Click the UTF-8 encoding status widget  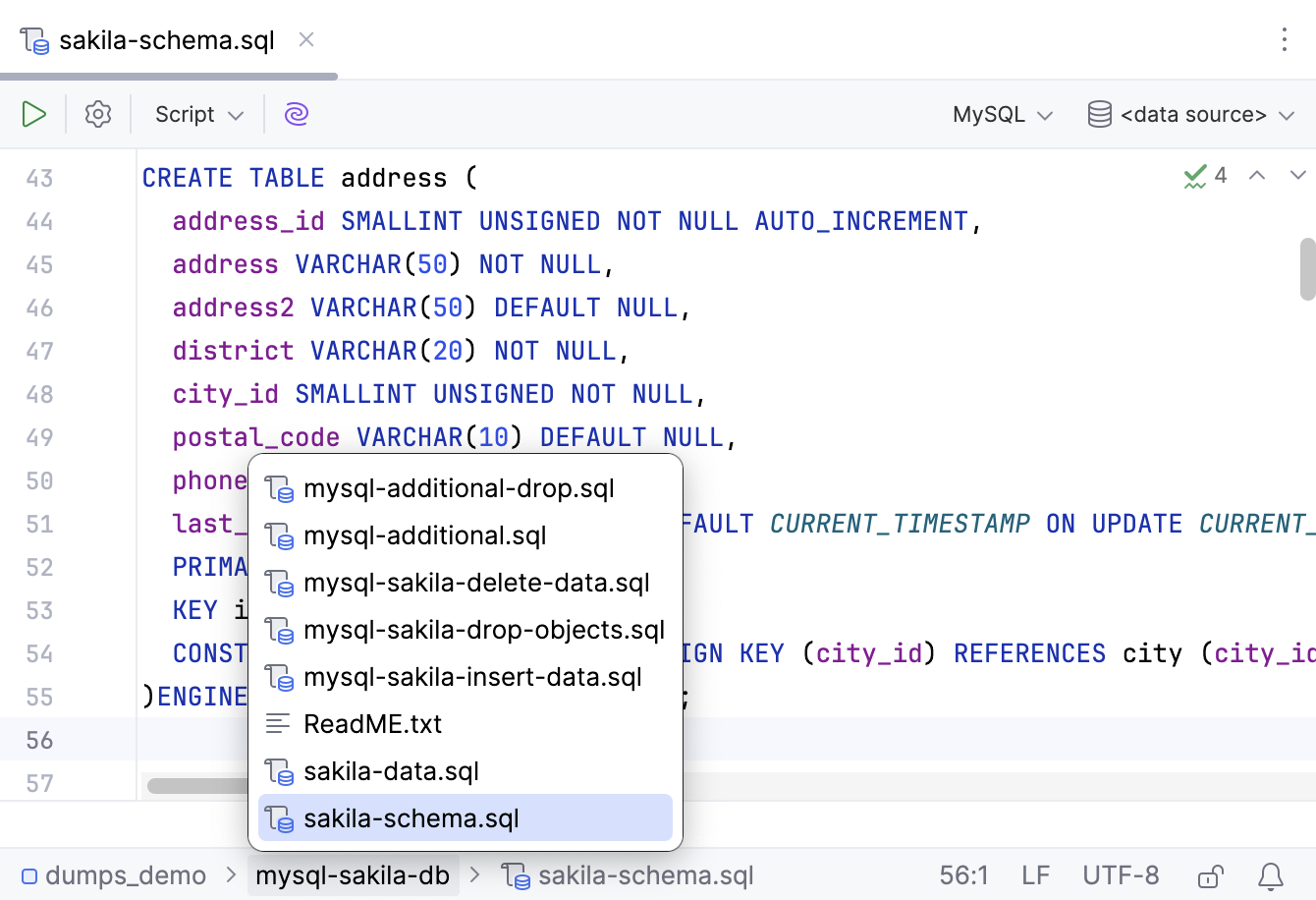[x=1121, y=875]
